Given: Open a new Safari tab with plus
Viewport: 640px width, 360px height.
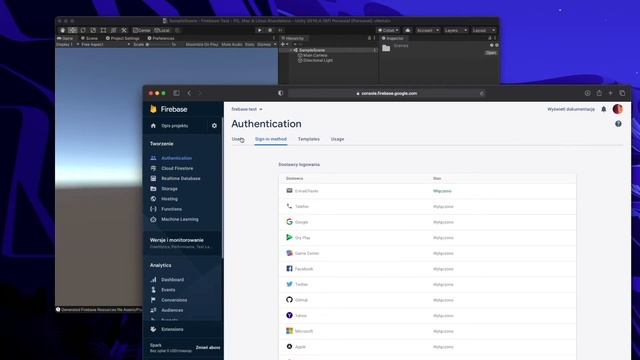Looking at the screenshot, I should (x=610, y=93).
